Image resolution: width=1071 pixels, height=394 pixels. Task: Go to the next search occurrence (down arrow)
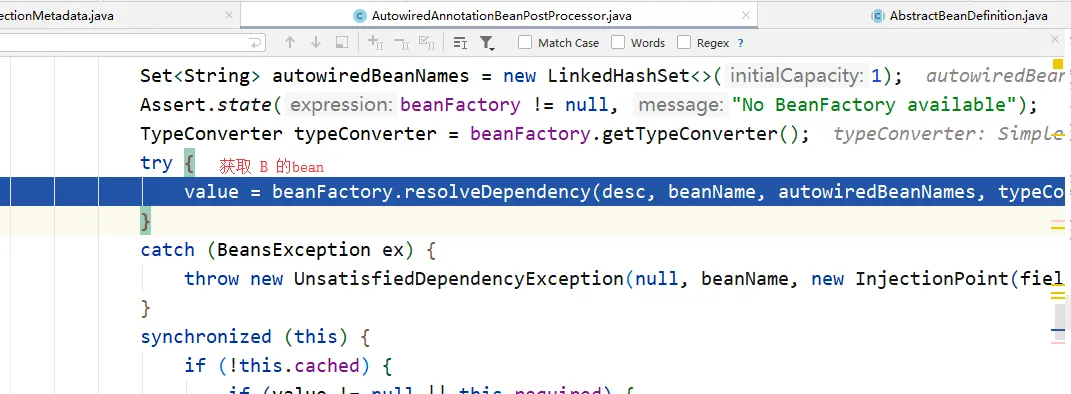pyautogui.click(x=316, y=42)
